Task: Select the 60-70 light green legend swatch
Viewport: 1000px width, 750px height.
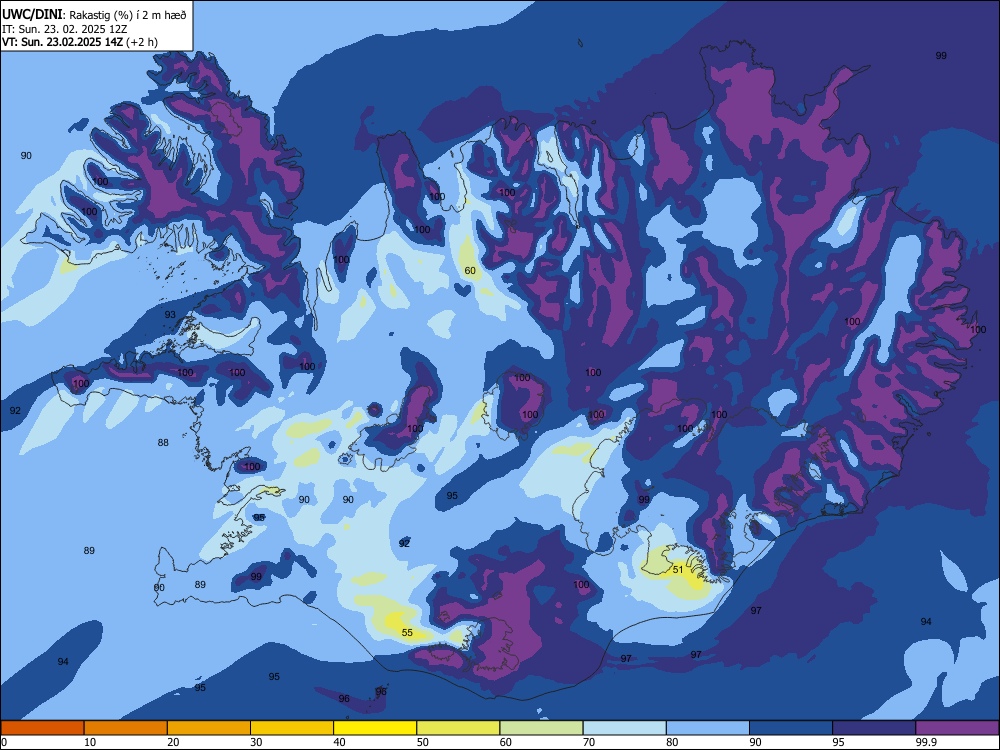Action: [541, 728]
